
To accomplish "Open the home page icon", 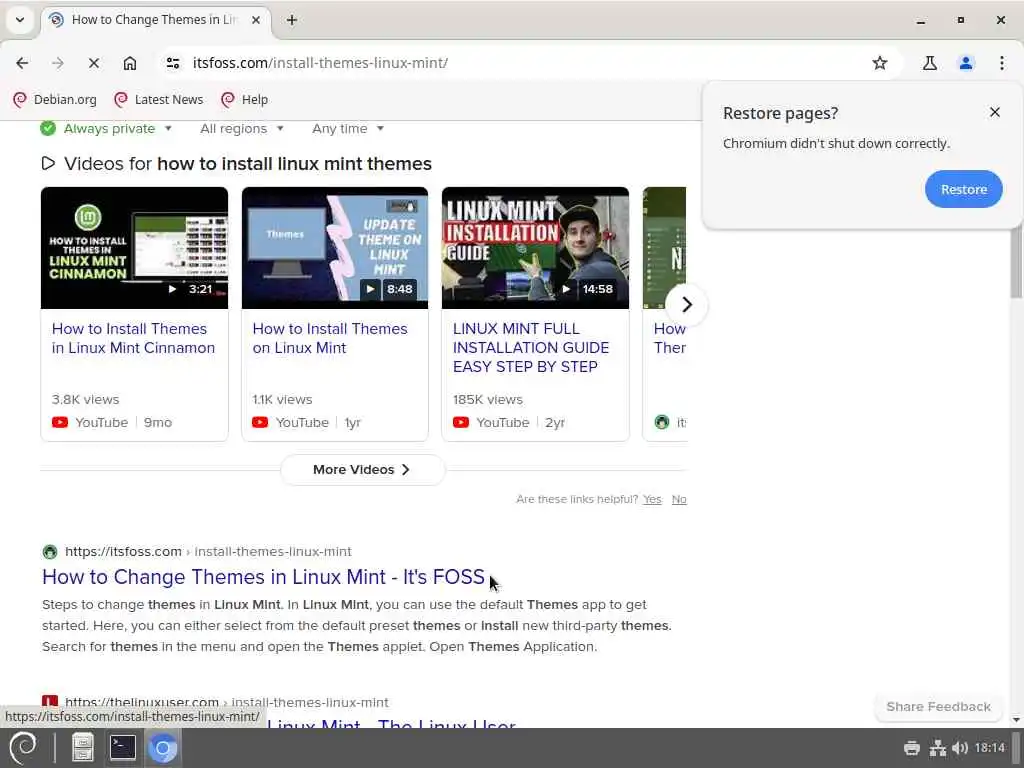I will point(130,63).
